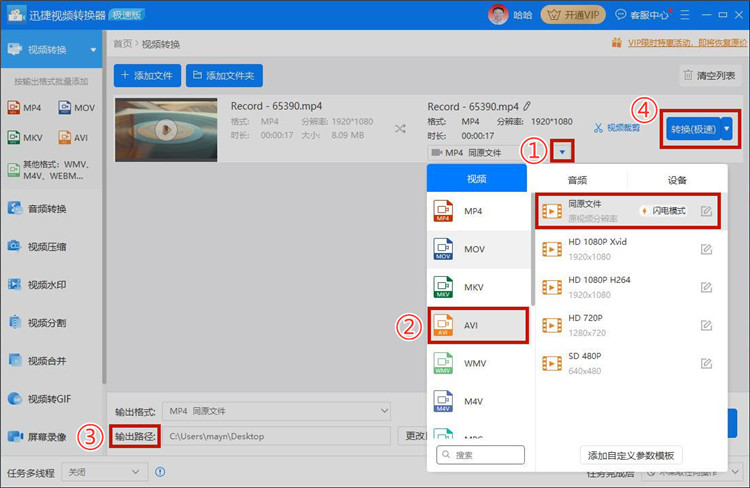Go to 首页 in the breadcrumb
This screenshot has width=750, height=488.
point(122,44)
